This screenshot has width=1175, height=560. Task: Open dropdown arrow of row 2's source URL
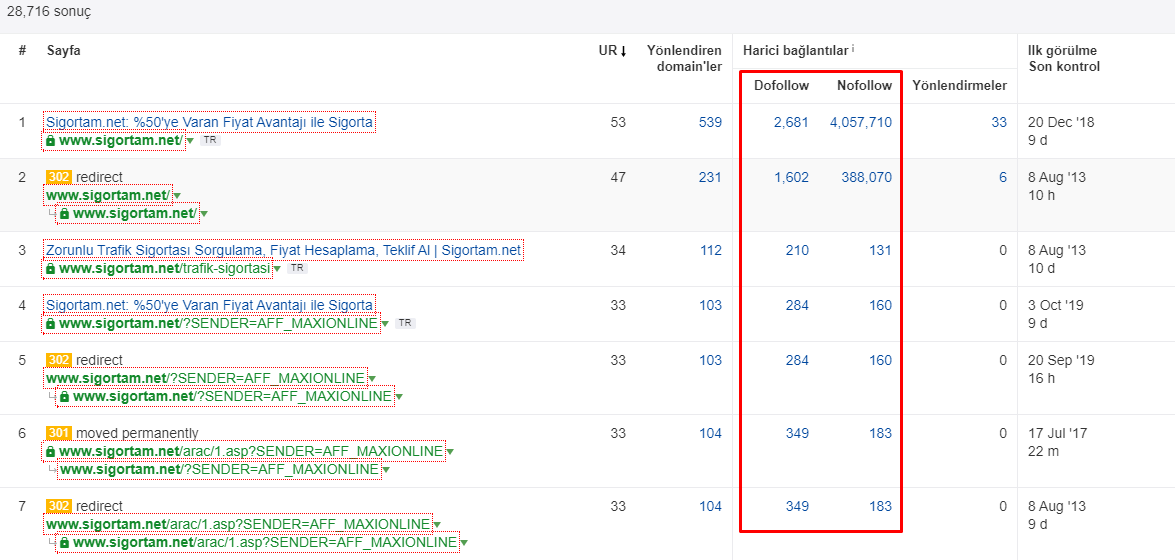[x=177, y=196]
